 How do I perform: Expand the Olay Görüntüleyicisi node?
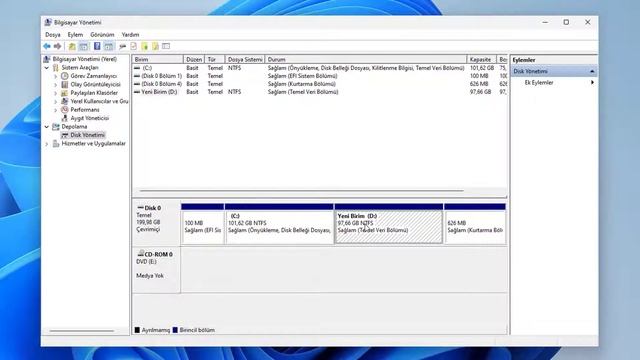tap(56, 84)
